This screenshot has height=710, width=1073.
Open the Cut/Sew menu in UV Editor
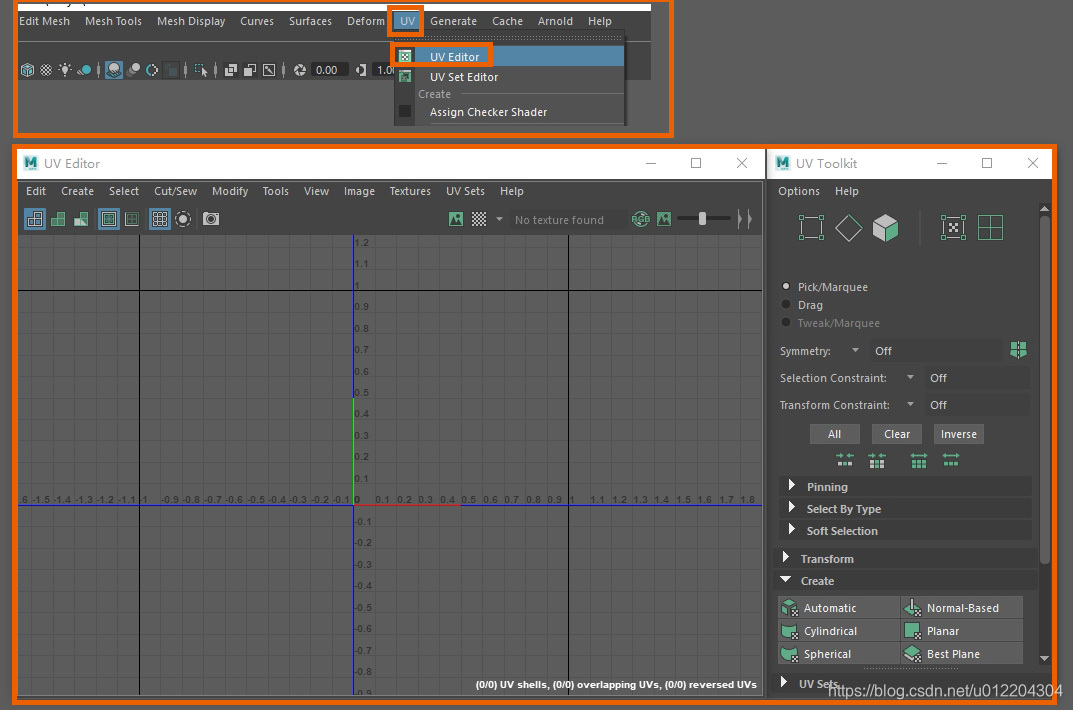[x=175, y=191]
